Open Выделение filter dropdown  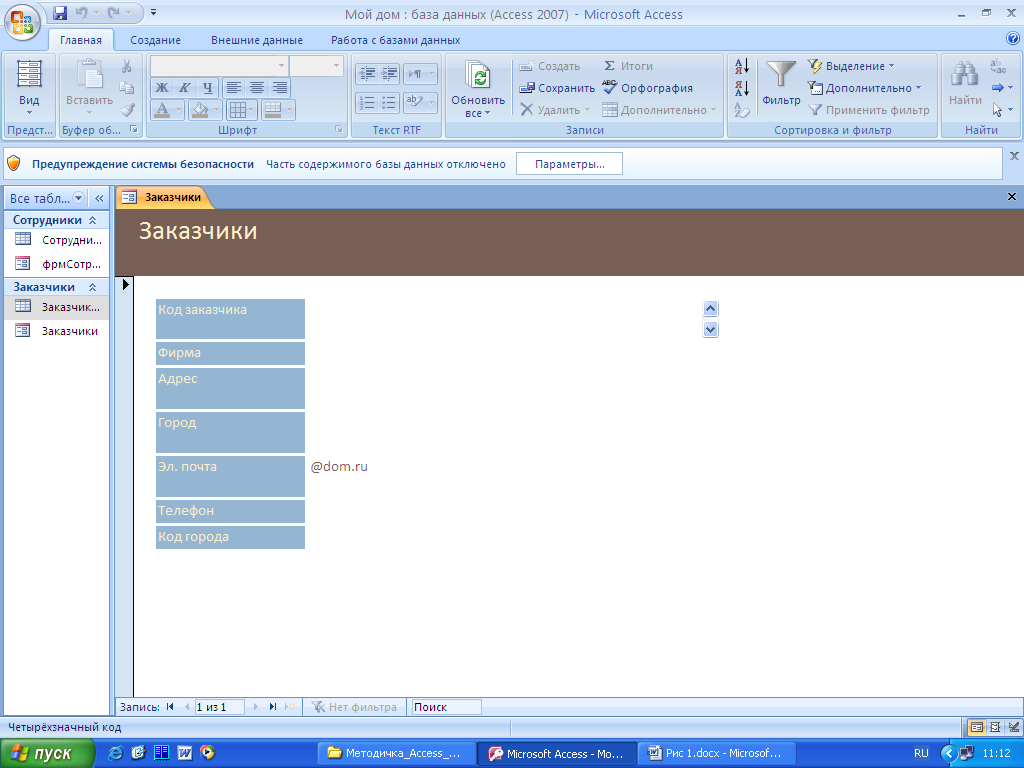coord(852,66)
